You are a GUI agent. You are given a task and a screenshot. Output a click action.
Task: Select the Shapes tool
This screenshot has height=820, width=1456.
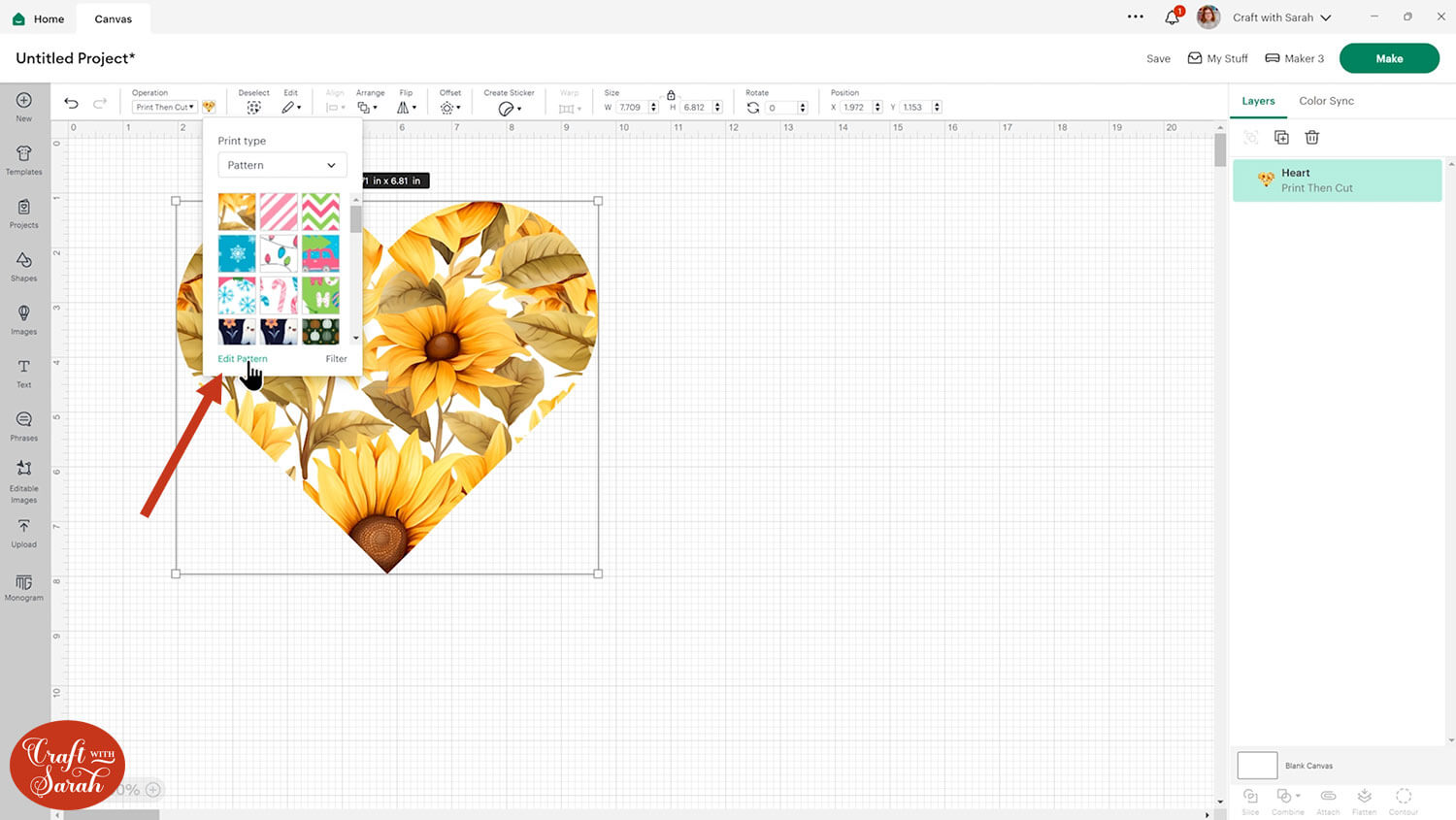point(24,266)
